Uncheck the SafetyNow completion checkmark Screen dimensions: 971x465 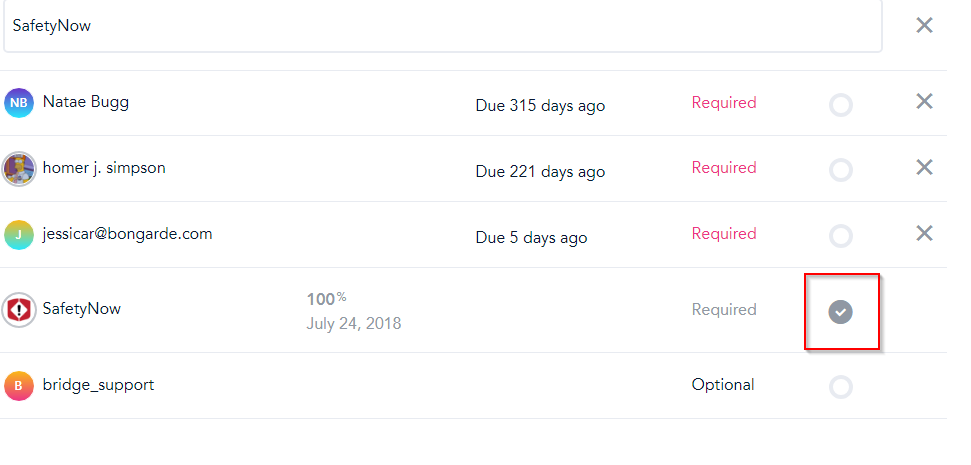[841, 312]
